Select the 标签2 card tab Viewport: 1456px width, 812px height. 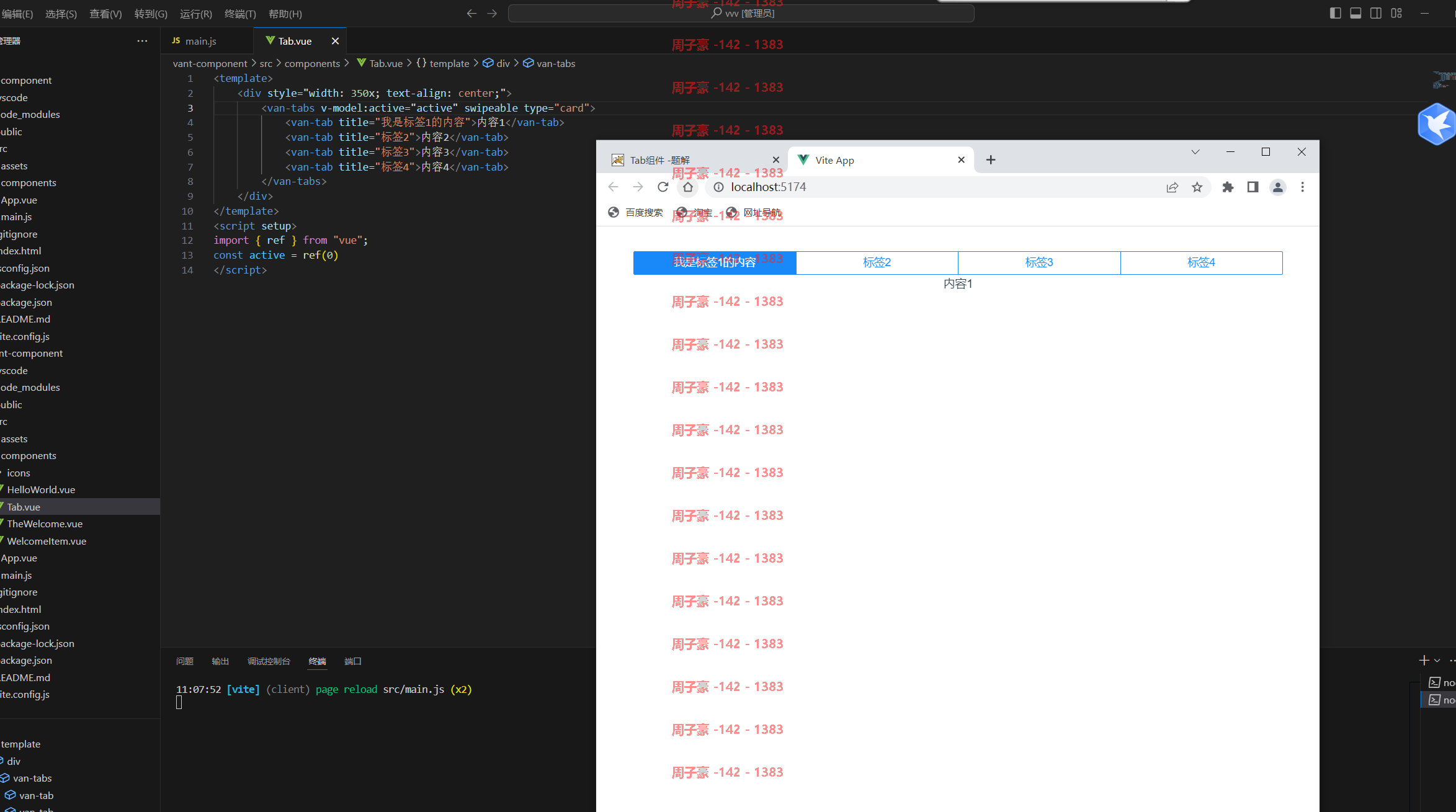pos(877,262)
